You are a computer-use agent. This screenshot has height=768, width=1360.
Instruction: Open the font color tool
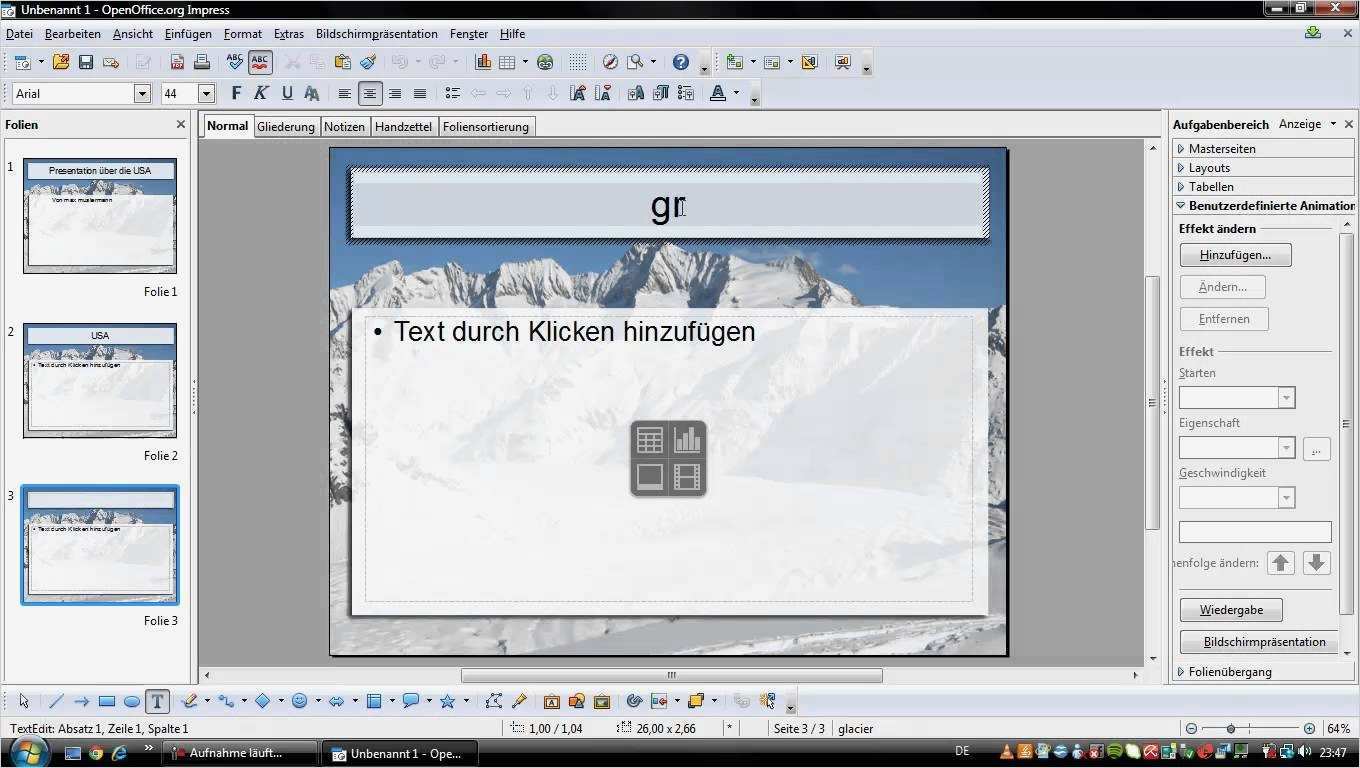point(717,93)
